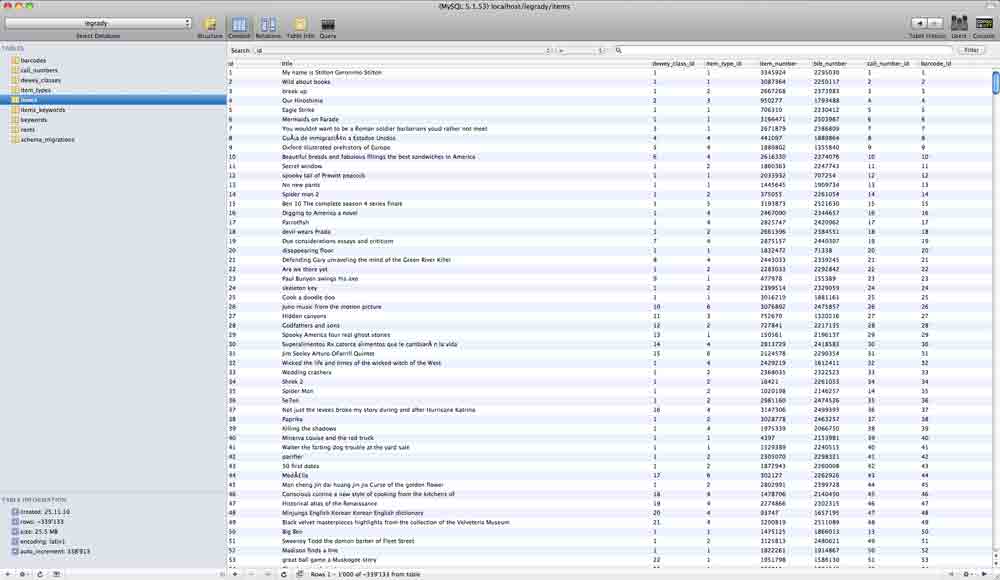The image size is (1000, 580).
Task: Click the filter search input field
Action: click(x=780, y=50)
